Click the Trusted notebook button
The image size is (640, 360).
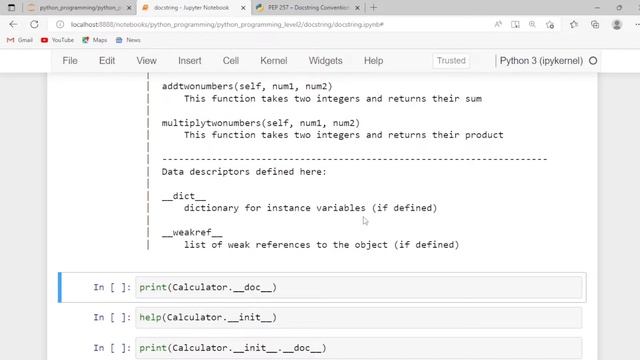(x=451, y=61)
